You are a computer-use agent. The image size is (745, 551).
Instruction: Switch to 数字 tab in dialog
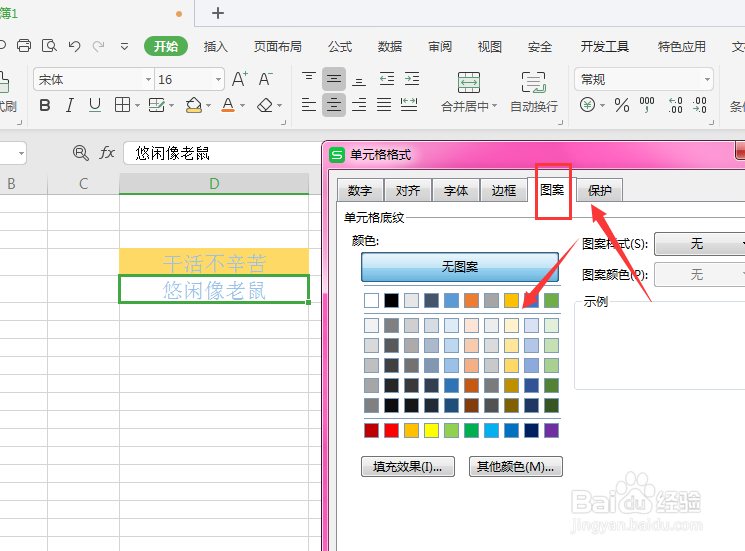(360, 190)
